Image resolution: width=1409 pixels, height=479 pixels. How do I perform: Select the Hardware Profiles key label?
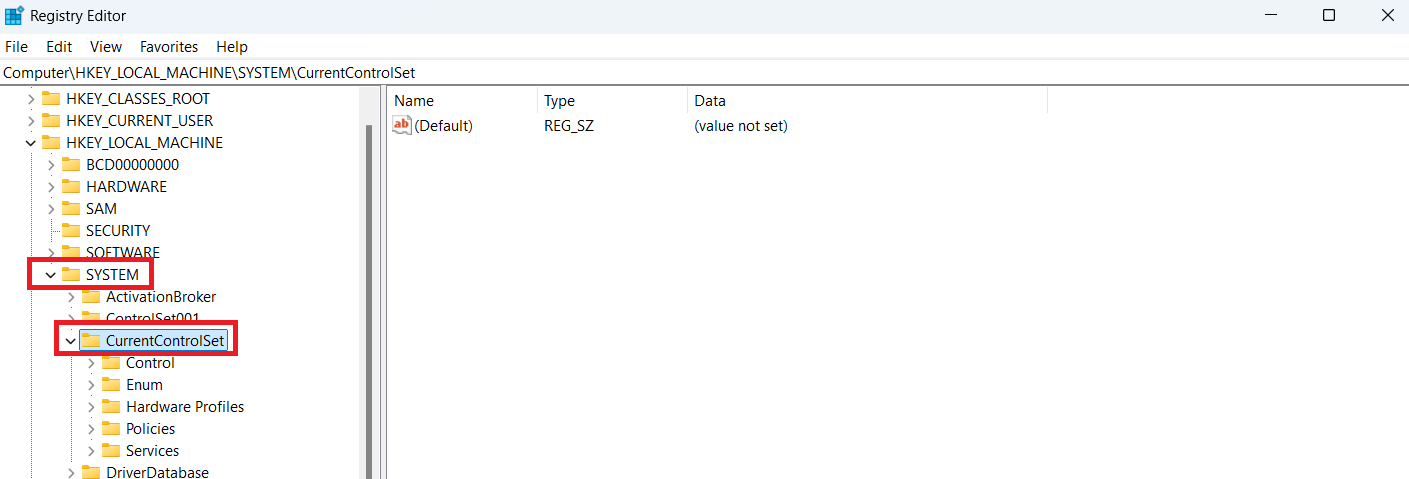click(x=185, y=407)
